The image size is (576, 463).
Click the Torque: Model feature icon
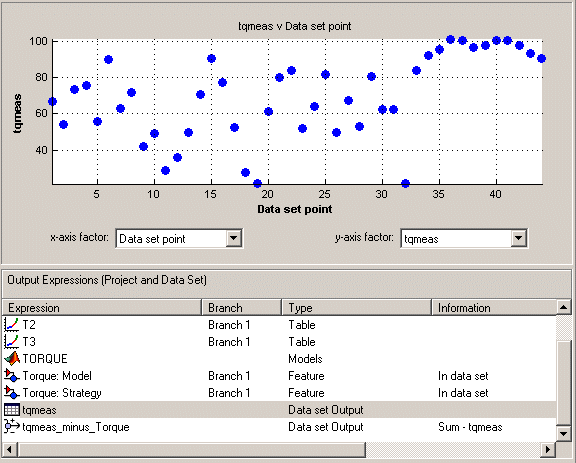(x=11, y=376)
